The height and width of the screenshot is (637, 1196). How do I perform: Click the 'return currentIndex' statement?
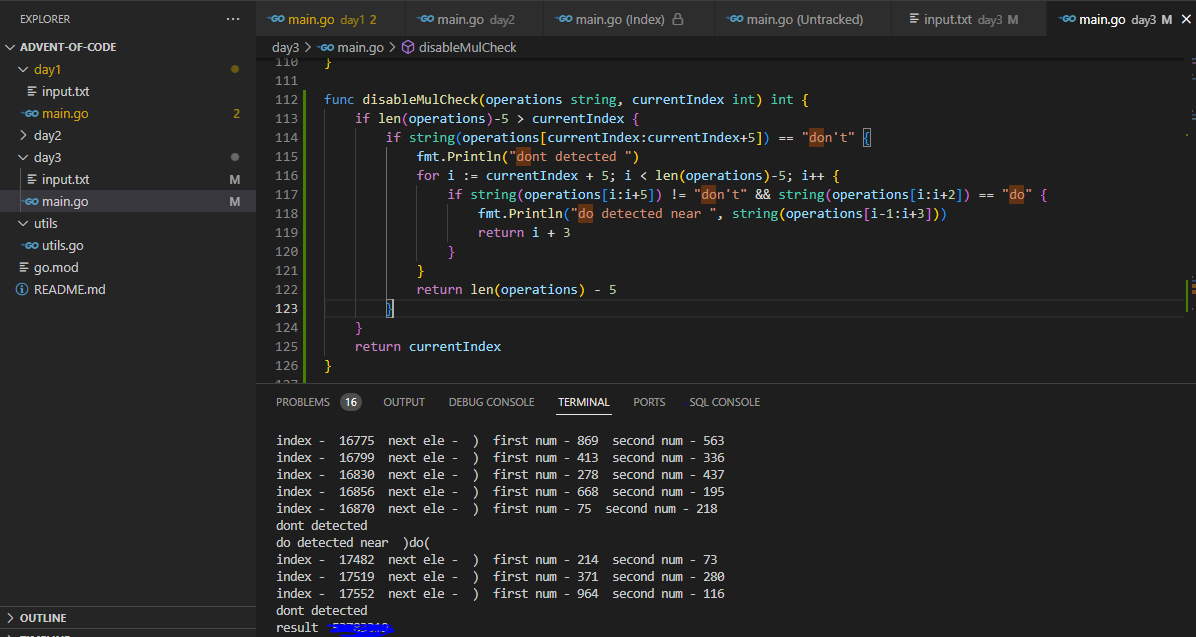[x=428, y=346]
